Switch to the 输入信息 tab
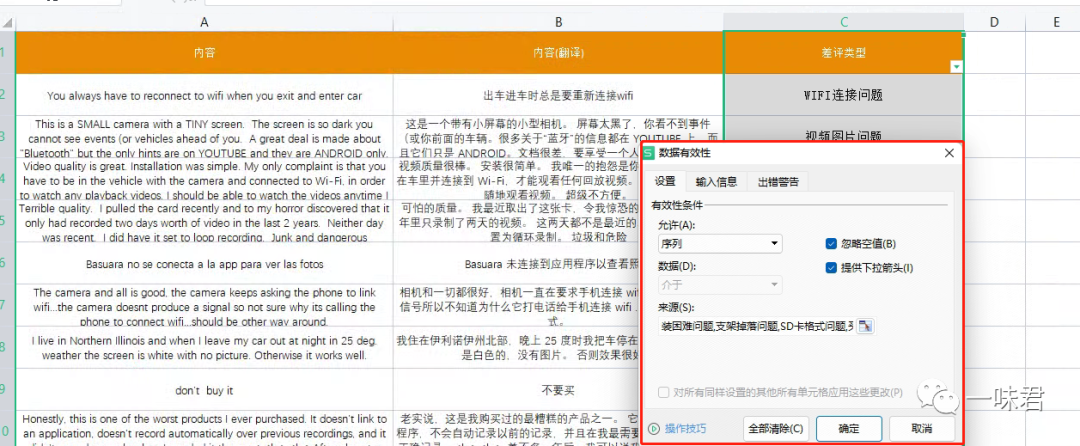Screen dimensions: 1080x446 click(716, 182)
